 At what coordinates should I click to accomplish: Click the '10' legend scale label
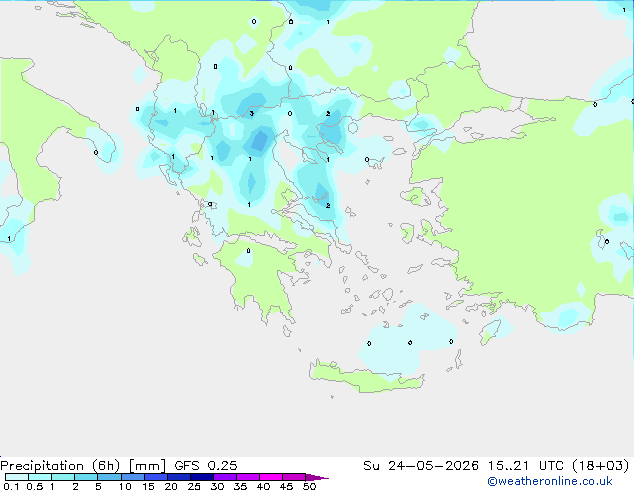click(x=125, y=486)
